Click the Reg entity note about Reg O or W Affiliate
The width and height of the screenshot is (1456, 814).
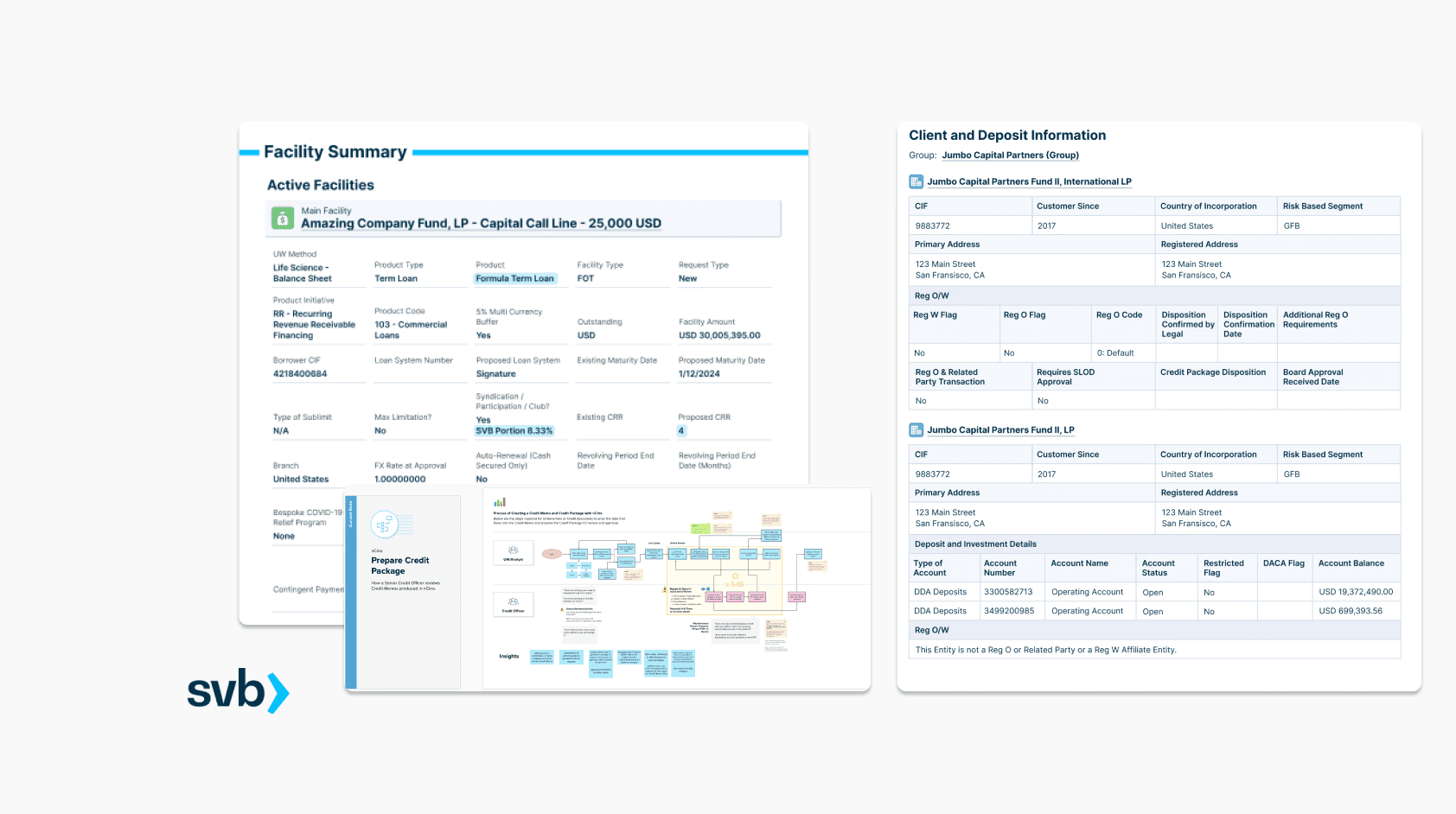click(x=1045, y=650)
